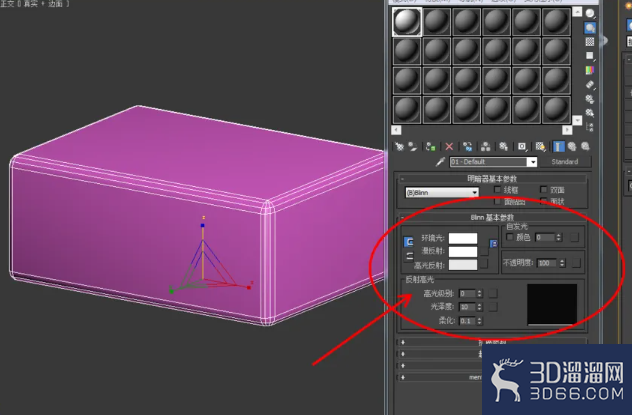Screen dimensions: 632x415
Task: Enable the 双面 two-sided checkbox
Action: (543, 189)
